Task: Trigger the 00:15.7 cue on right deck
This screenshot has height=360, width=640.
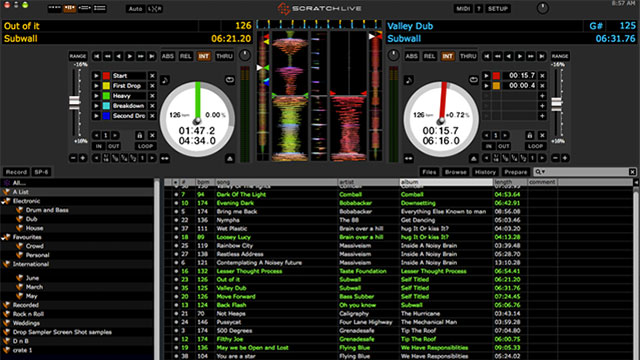Action: [486, 76]
